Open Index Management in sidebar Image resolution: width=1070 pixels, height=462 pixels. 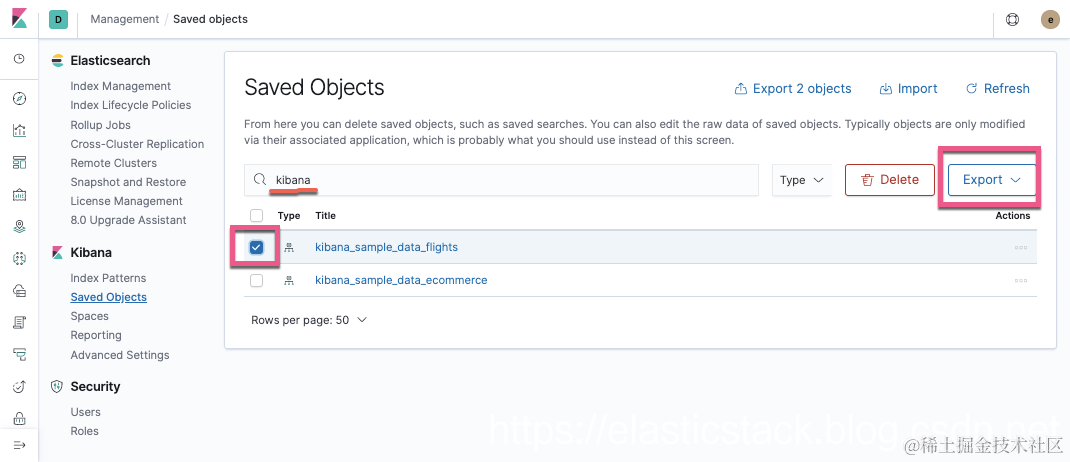(121, 86)
